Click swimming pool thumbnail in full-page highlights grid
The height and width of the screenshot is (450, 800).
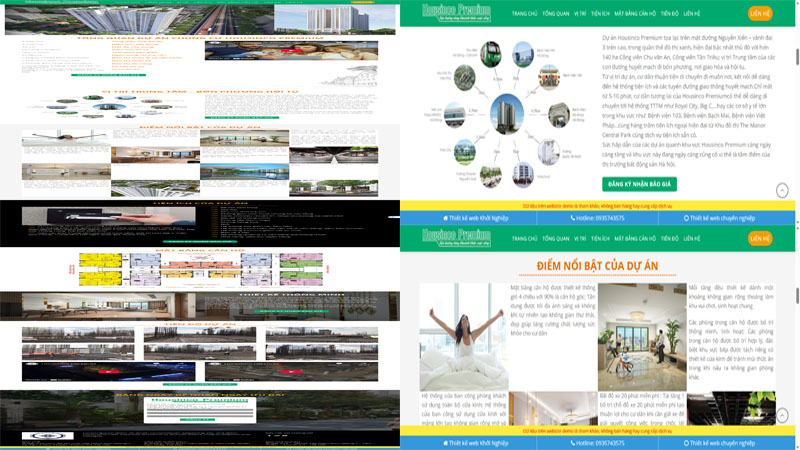(244, 172)
